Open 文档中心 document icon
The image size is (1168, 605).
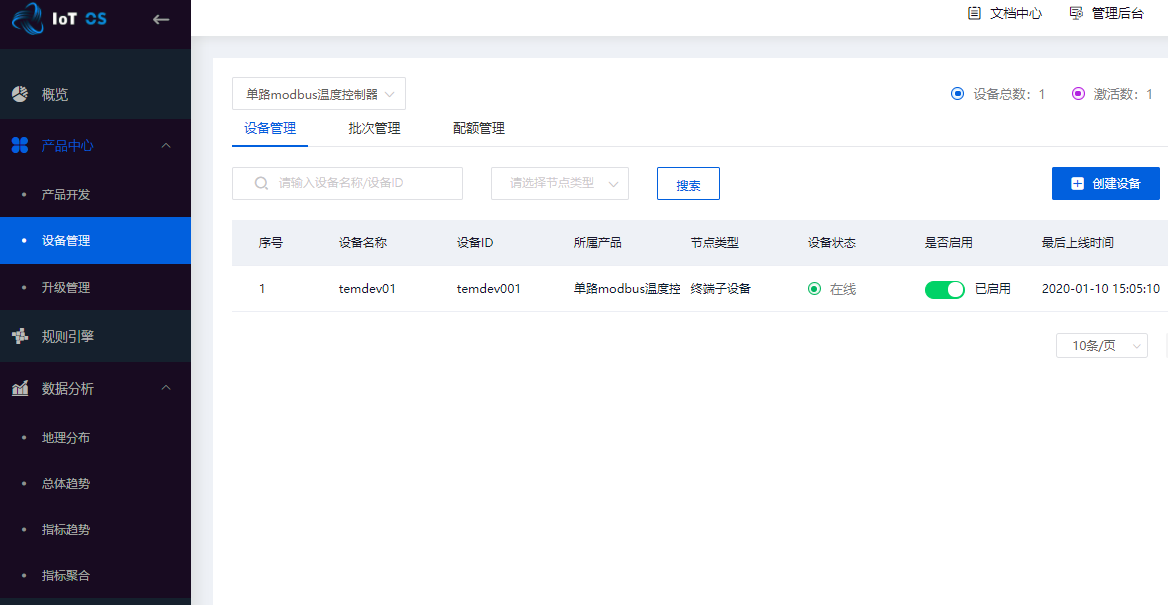pyautogui.click(x=974, y=13)
